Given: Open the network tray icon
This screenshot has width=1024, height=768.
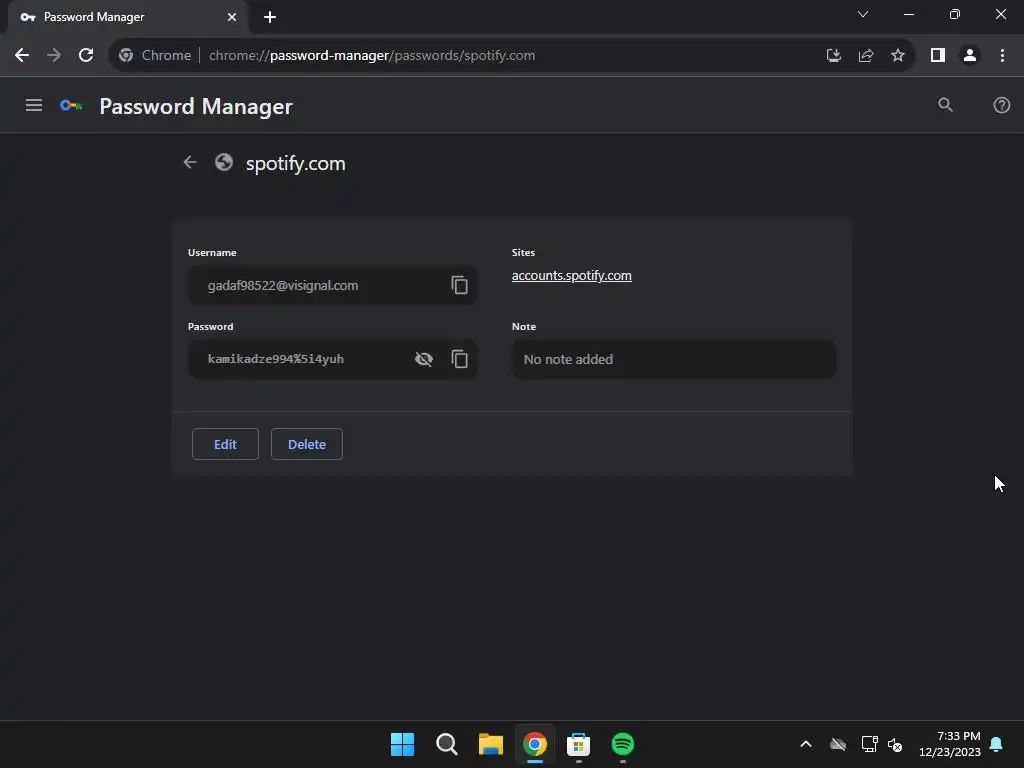Looking at the screenshot, I should tap(869, 744).
